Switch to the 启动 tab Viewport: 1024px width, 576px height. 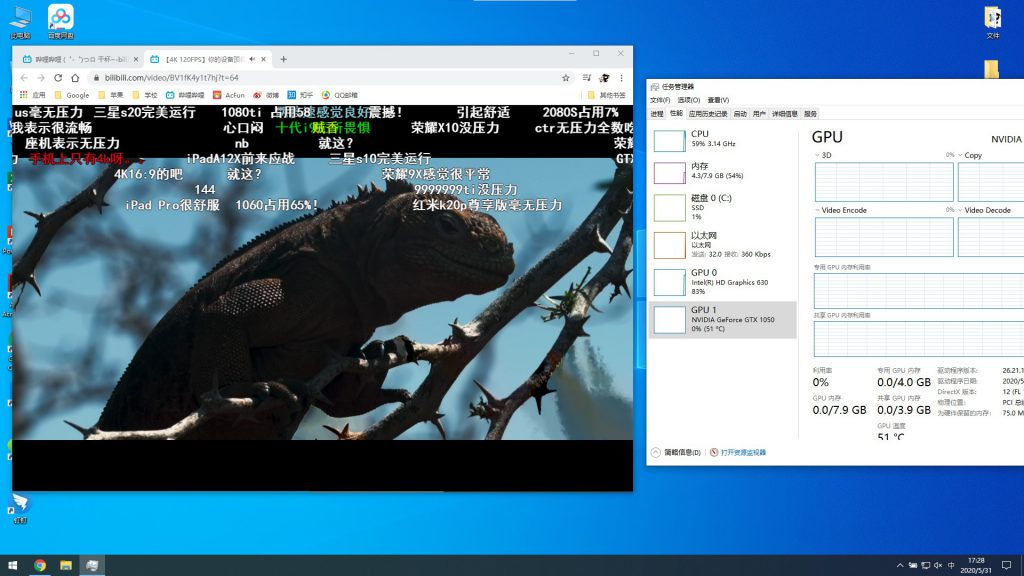tap(740, 114)
